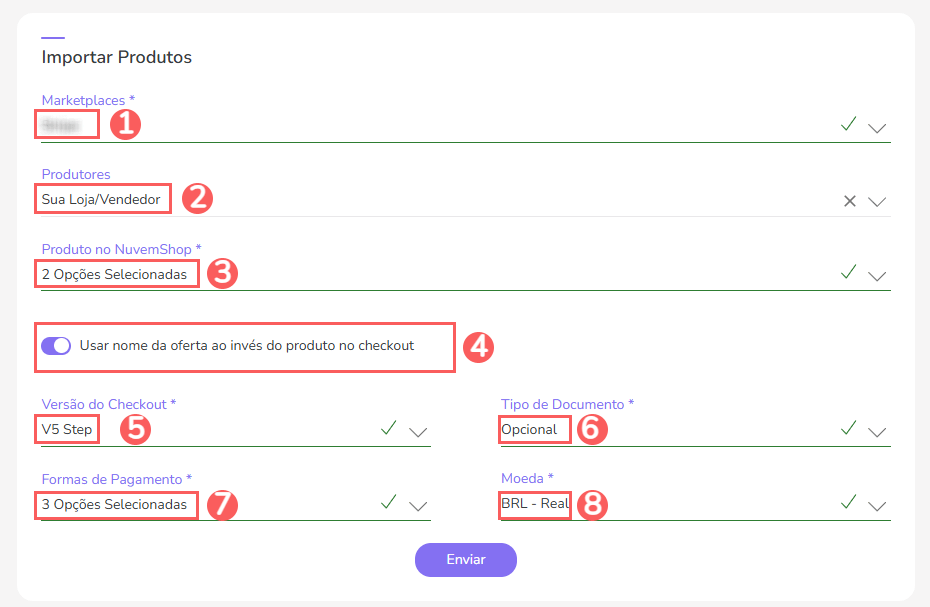Click the checkmark icon in Moeda field
This screenshot has height=607, width=930.
[x=849, y=502]
